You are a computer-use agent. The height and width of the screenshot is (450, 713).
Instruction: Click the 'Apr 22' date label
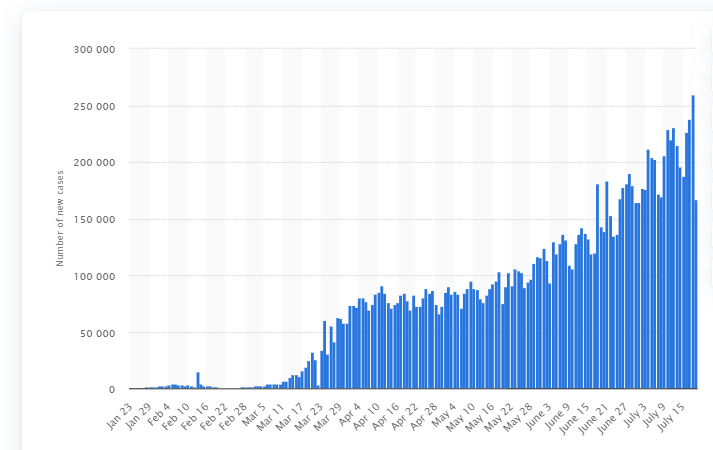[406, 416]
